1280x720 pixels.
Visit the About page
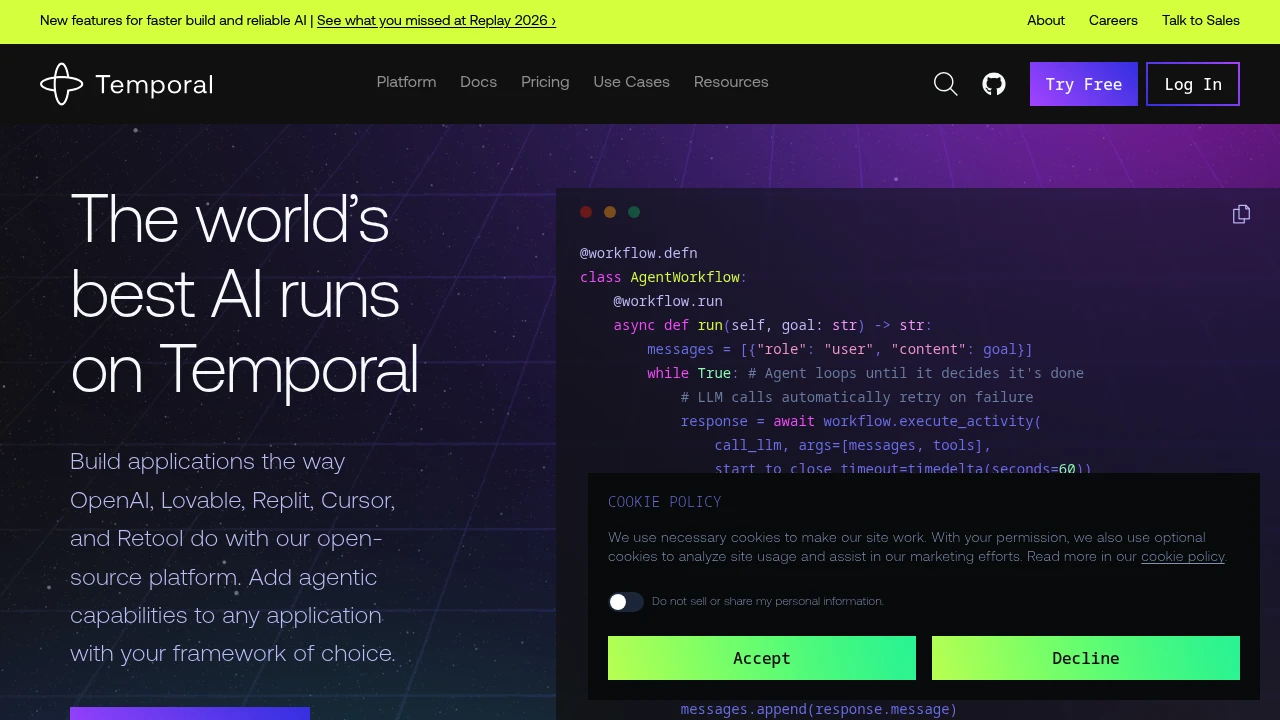click(1046, 20)
